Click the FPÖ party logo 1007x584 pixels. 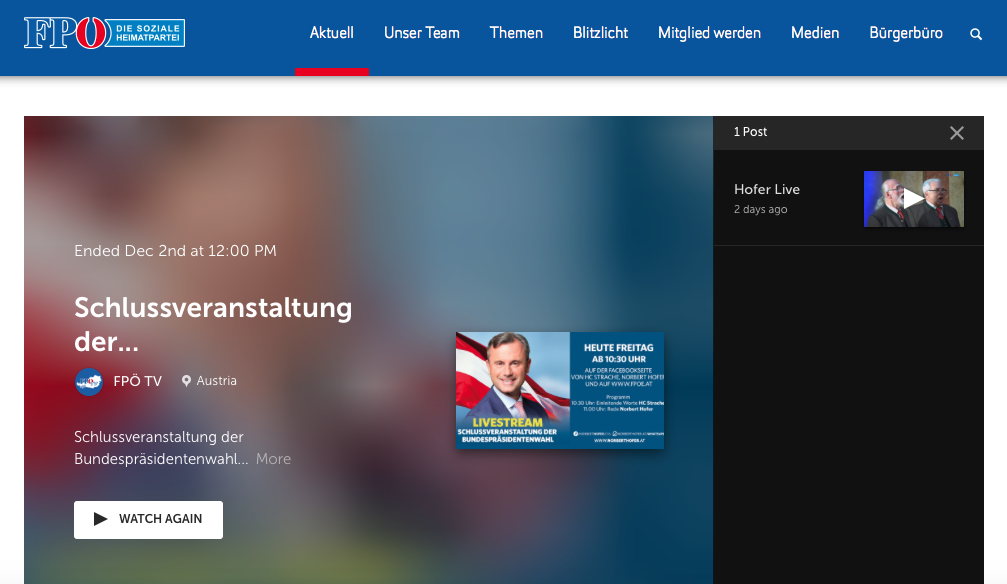click(x=105, y=33)
